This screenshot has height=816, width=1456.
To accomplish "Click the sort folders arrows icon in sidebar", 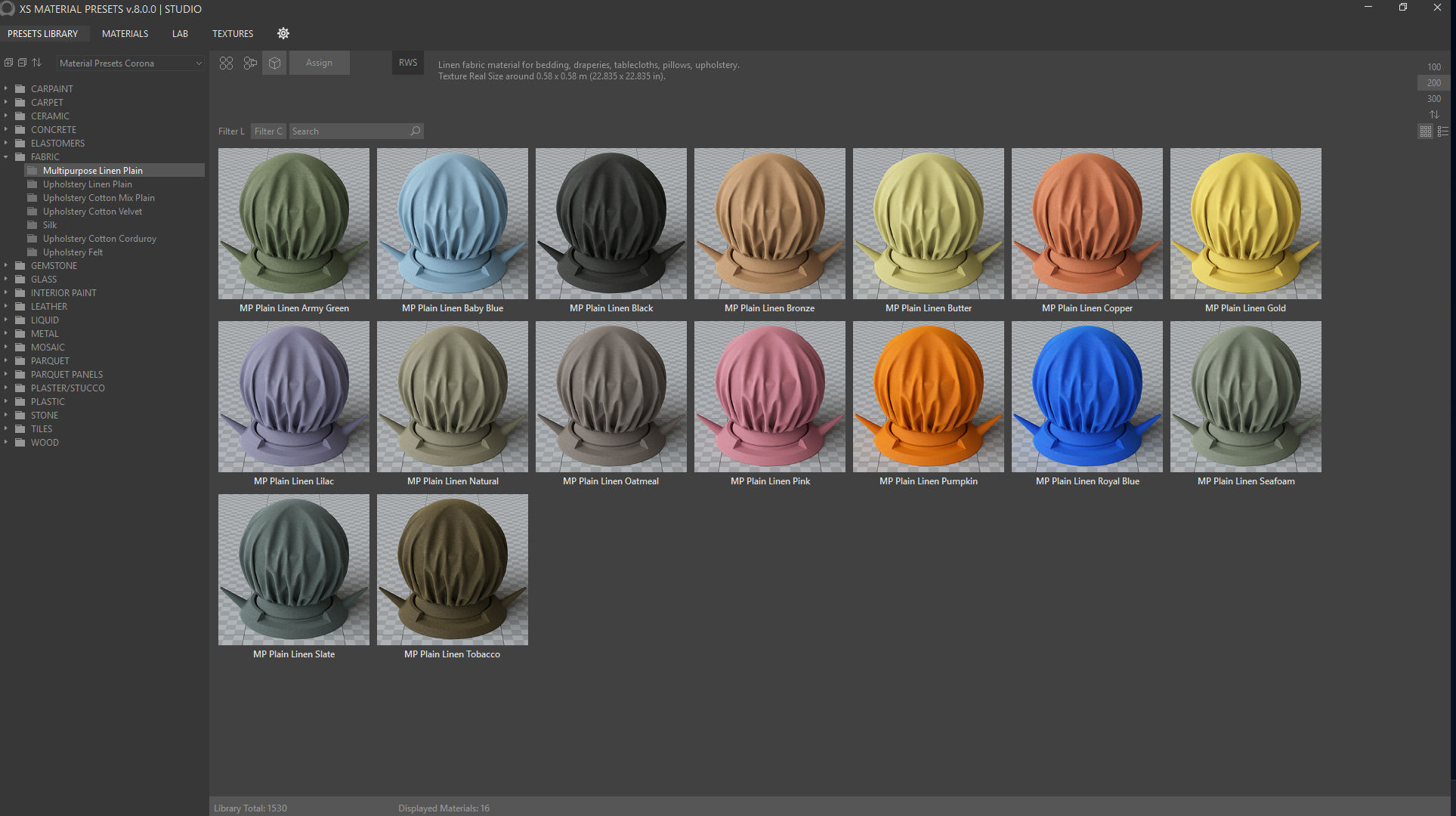I will click(36, 63).
